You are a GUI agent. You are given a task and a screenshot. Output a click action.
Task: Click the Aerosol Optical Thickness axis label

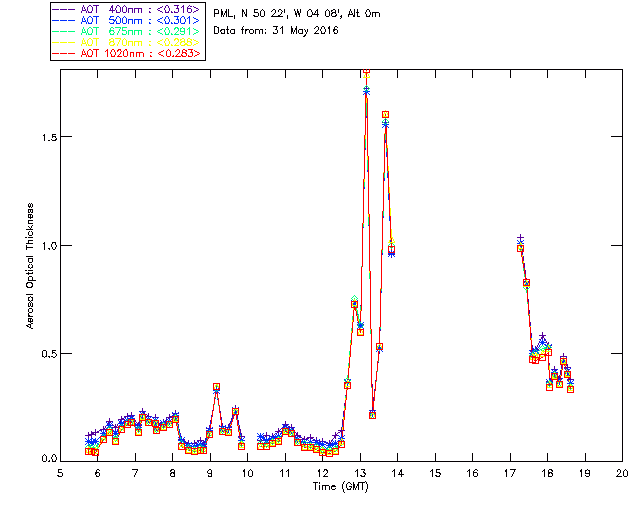pos(30,266)
